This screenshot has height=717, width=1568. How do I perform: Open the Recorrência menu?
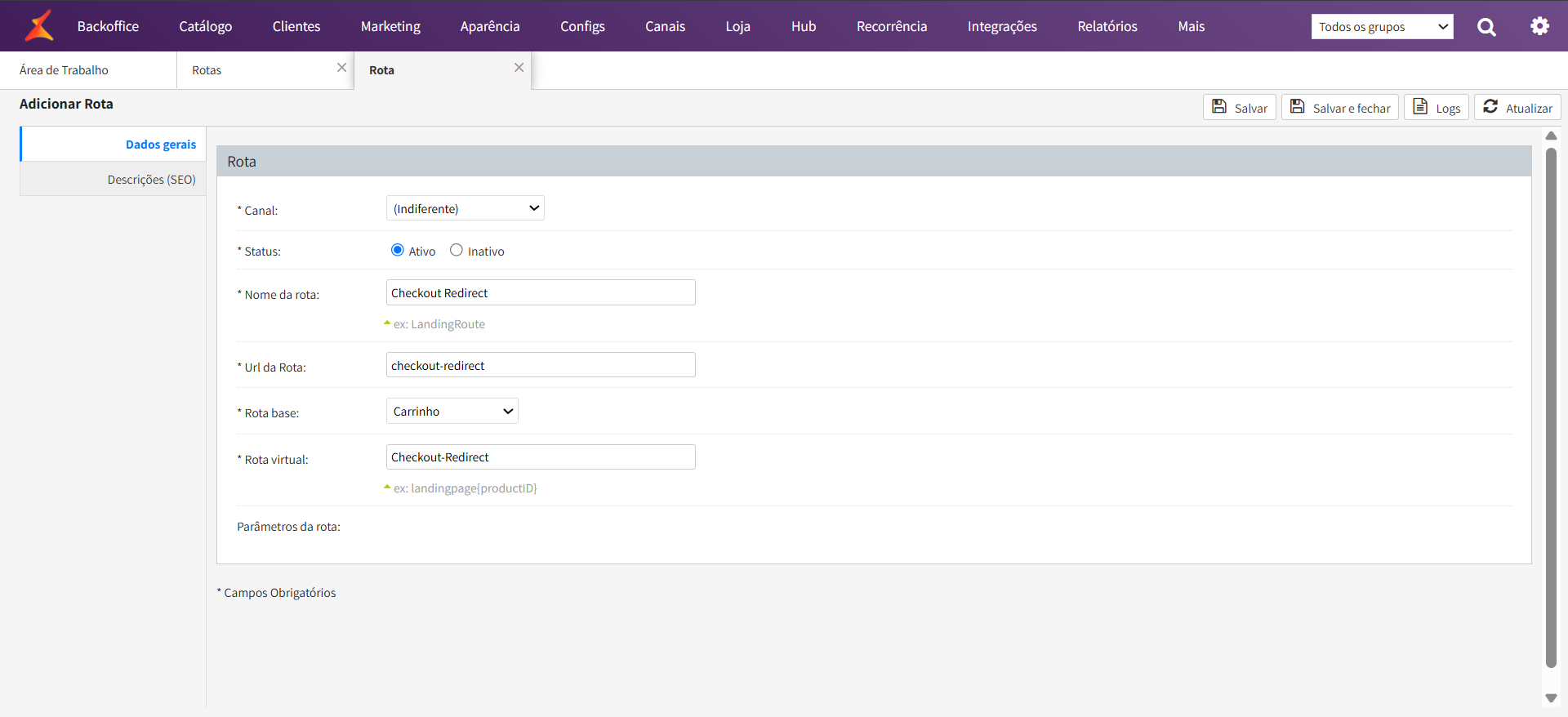pyautogui.click(x=892, y=26)
